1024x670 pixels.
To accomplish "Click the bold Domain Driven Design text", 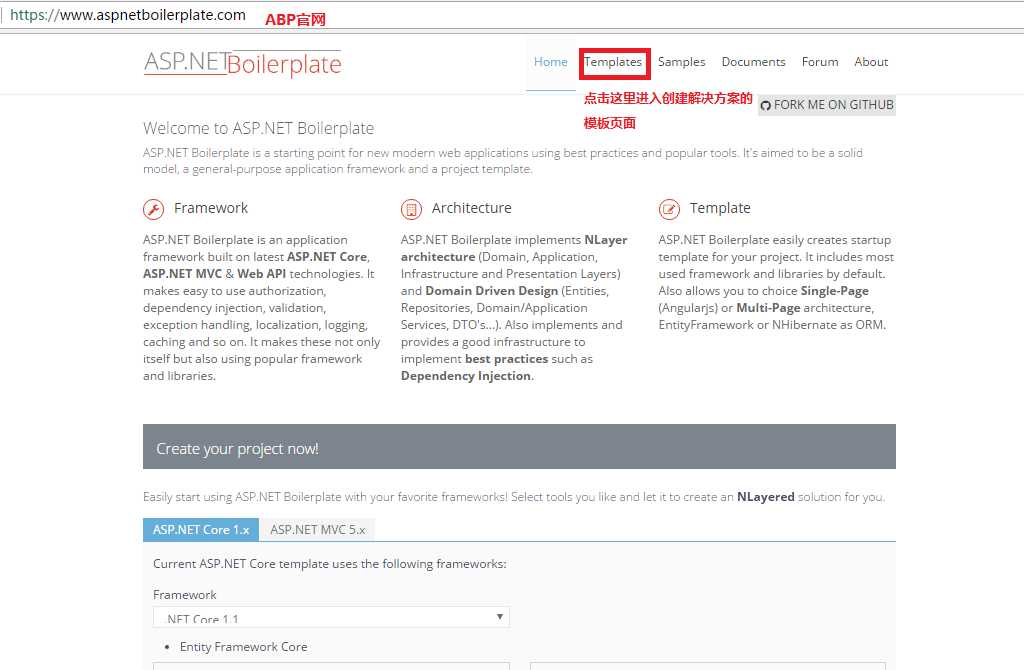I will (x=492, y=291).
